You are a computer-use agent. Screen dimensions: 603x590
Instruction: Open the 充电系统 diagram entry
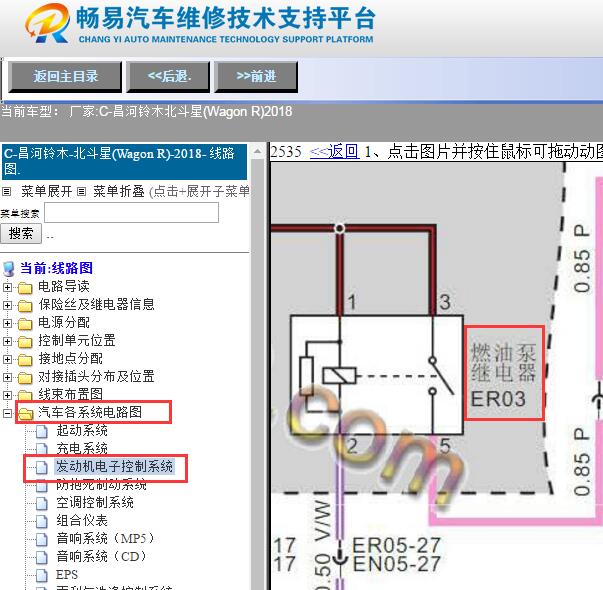(82, 448)
